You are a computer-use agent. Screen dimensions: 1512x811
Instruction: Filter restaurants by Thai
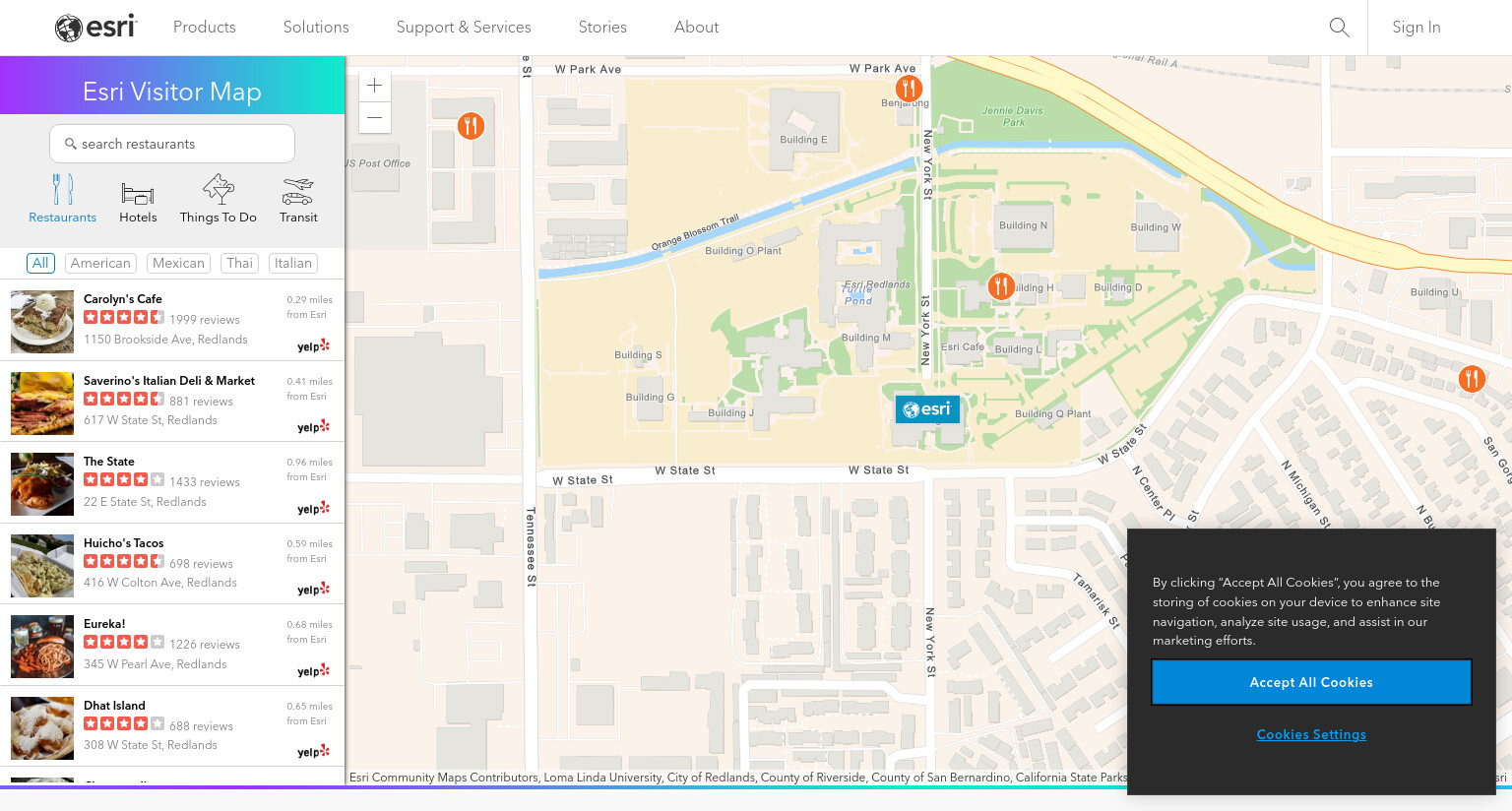point(239,263)
